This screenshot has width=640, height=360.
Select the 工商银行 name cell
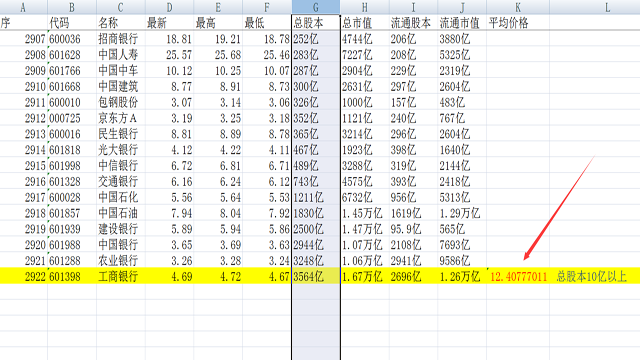coord(120,276)
